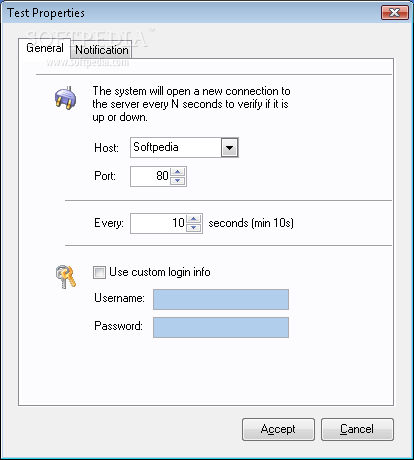This screenshot has width=414, height=460.
Task: Click the Cancel button
Action: (x=357, y=429)
